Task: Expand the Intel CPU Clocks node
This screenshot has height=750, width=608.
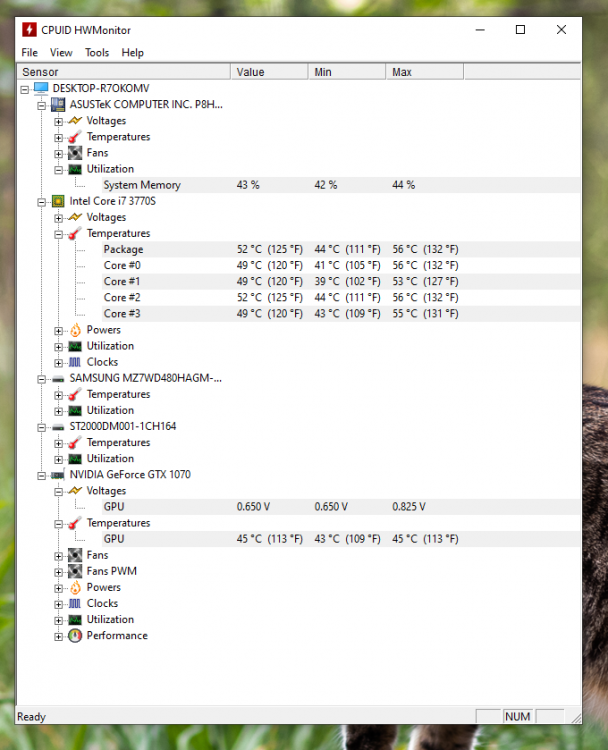Action: coord(58,363)
